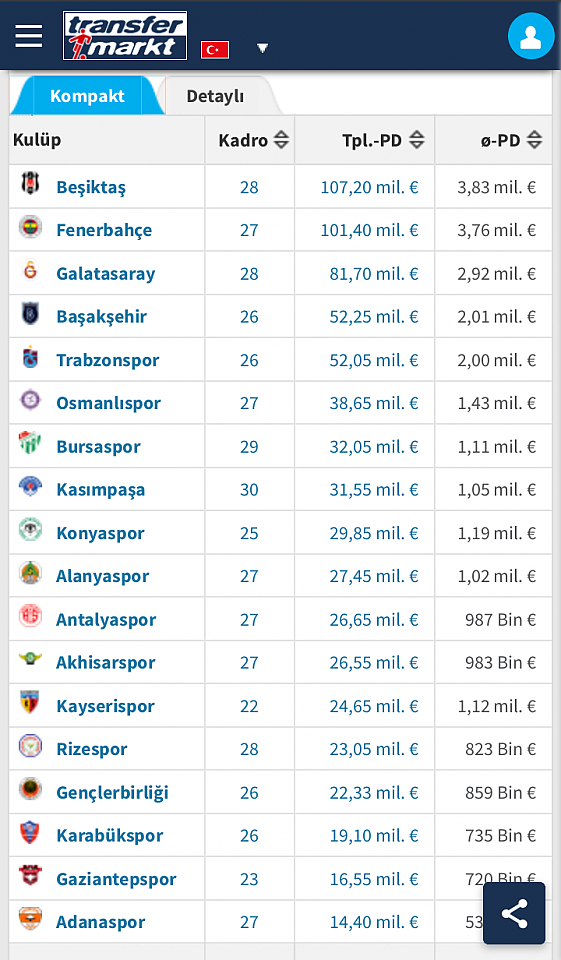This screenshot has width=561, height=960.
Task: Click the Galatasaray club crest
Action: (x=30, y=270)
